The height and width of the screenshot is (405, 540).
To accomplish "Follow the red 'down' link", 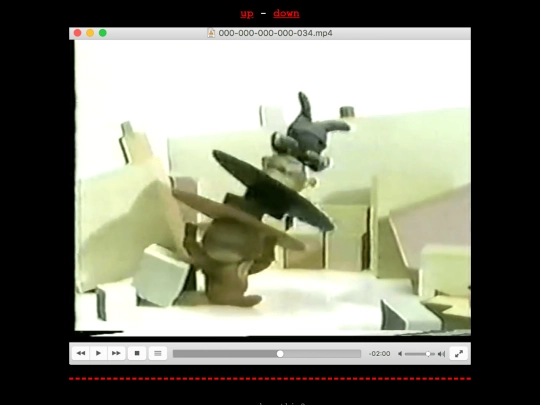I will click(x=286, y=13).
